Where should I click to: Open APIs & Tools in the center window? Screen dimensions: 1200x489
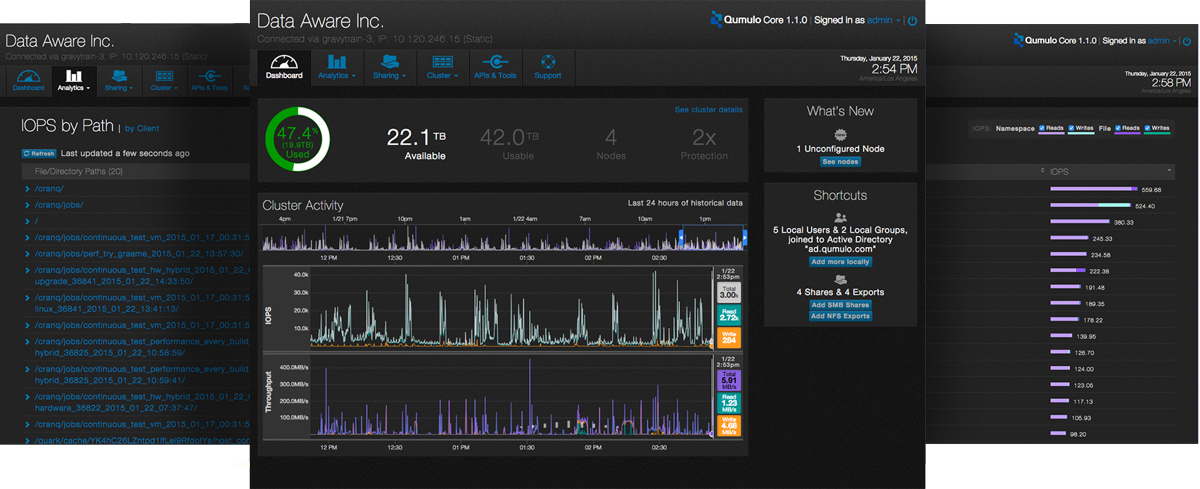493,66
